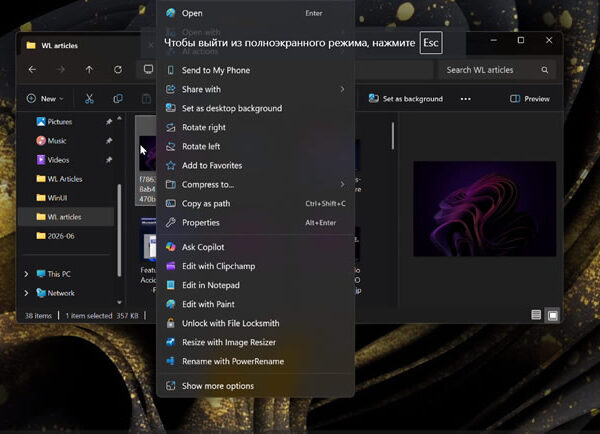Click the File Locksmith padlock icon
The height and width of the screenshot is (434, 600).
[171, 323]
